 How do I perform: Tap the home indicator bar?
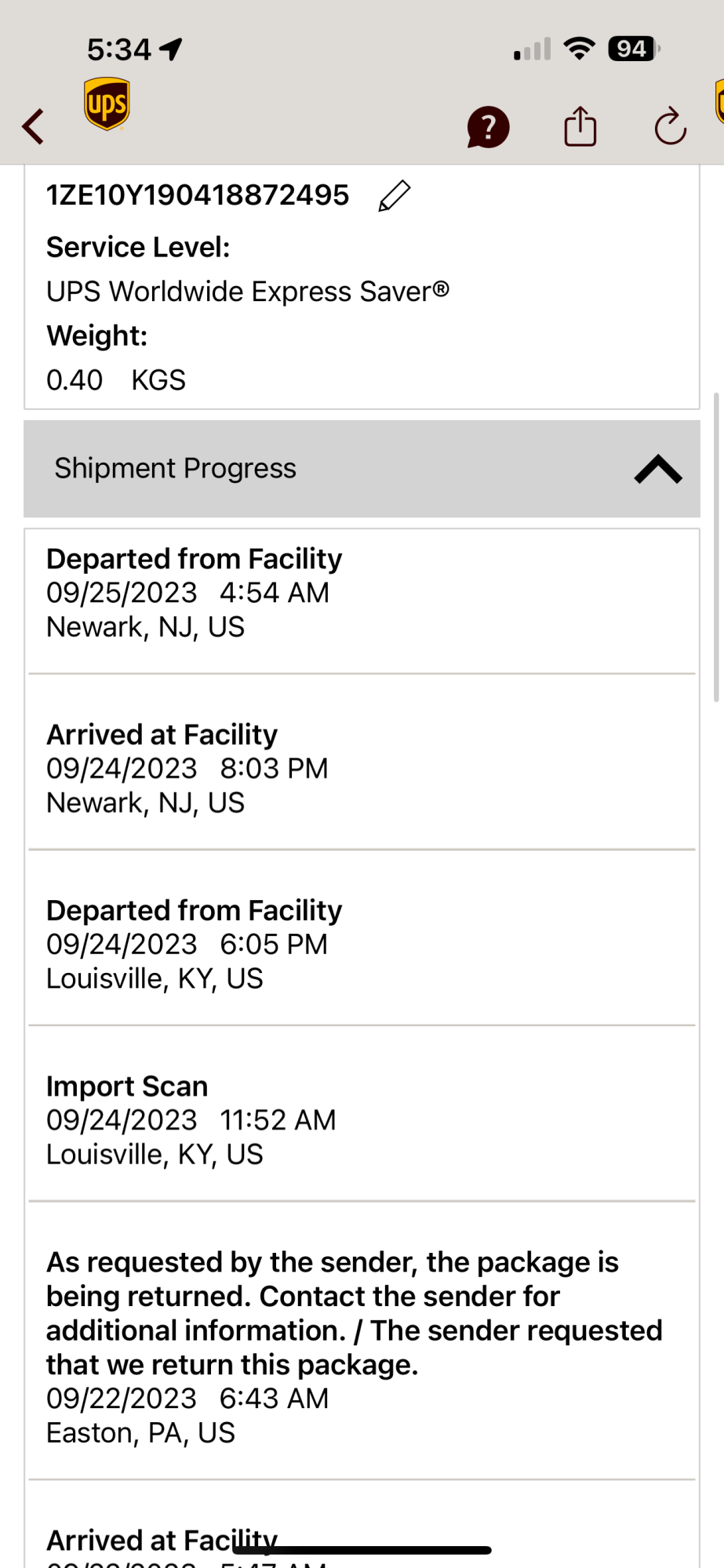[x=362, y=1550]
